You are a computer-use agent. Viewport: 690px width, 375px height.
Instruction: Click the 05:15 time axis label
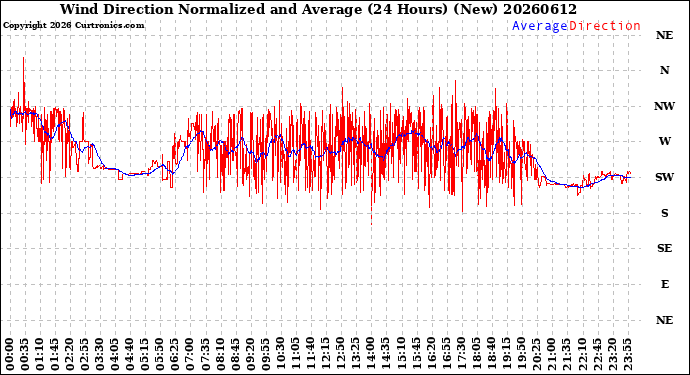point(145,355)
